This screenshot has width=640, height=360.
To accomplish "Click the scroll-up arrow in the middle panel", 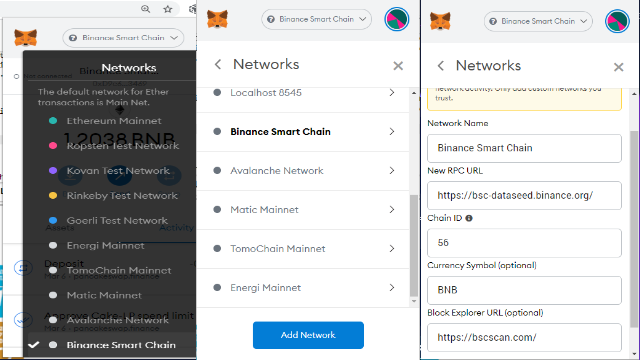I will (x=414, y=93).
